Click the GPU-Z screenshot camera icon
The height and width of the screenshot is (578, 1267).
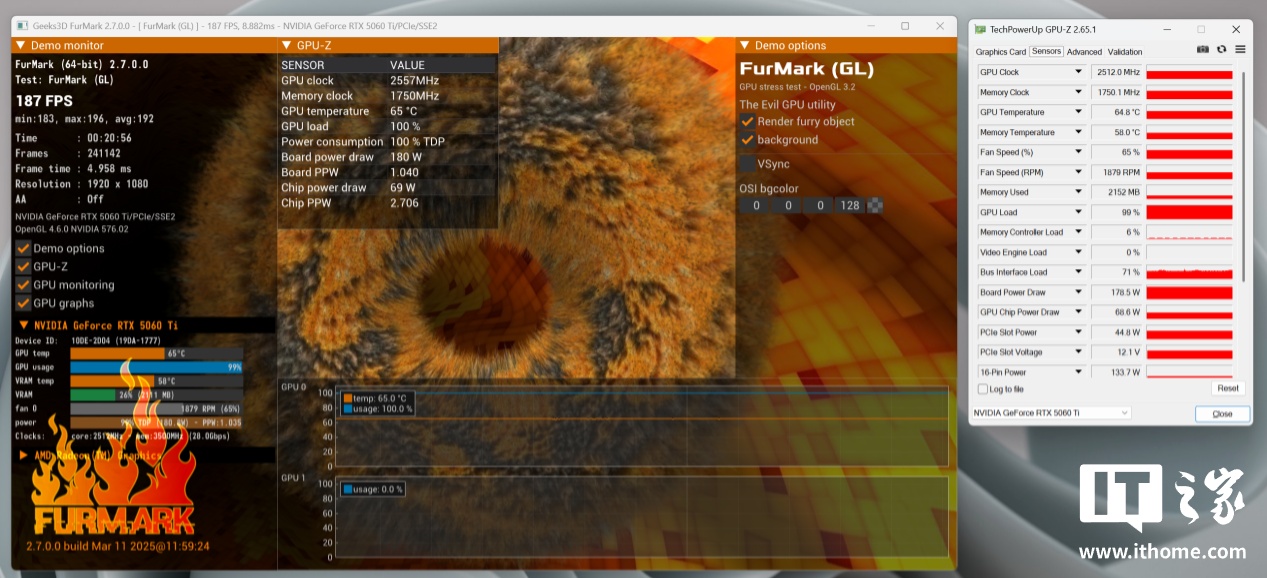tap(1203, 50)
